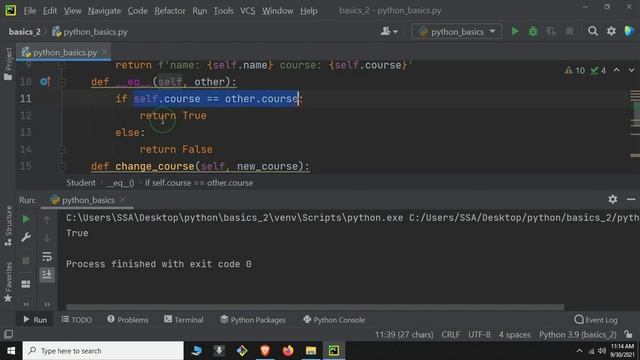Open the Code menu
The height and width of the screenshot is (360, 640).
[x=138, y=11]
